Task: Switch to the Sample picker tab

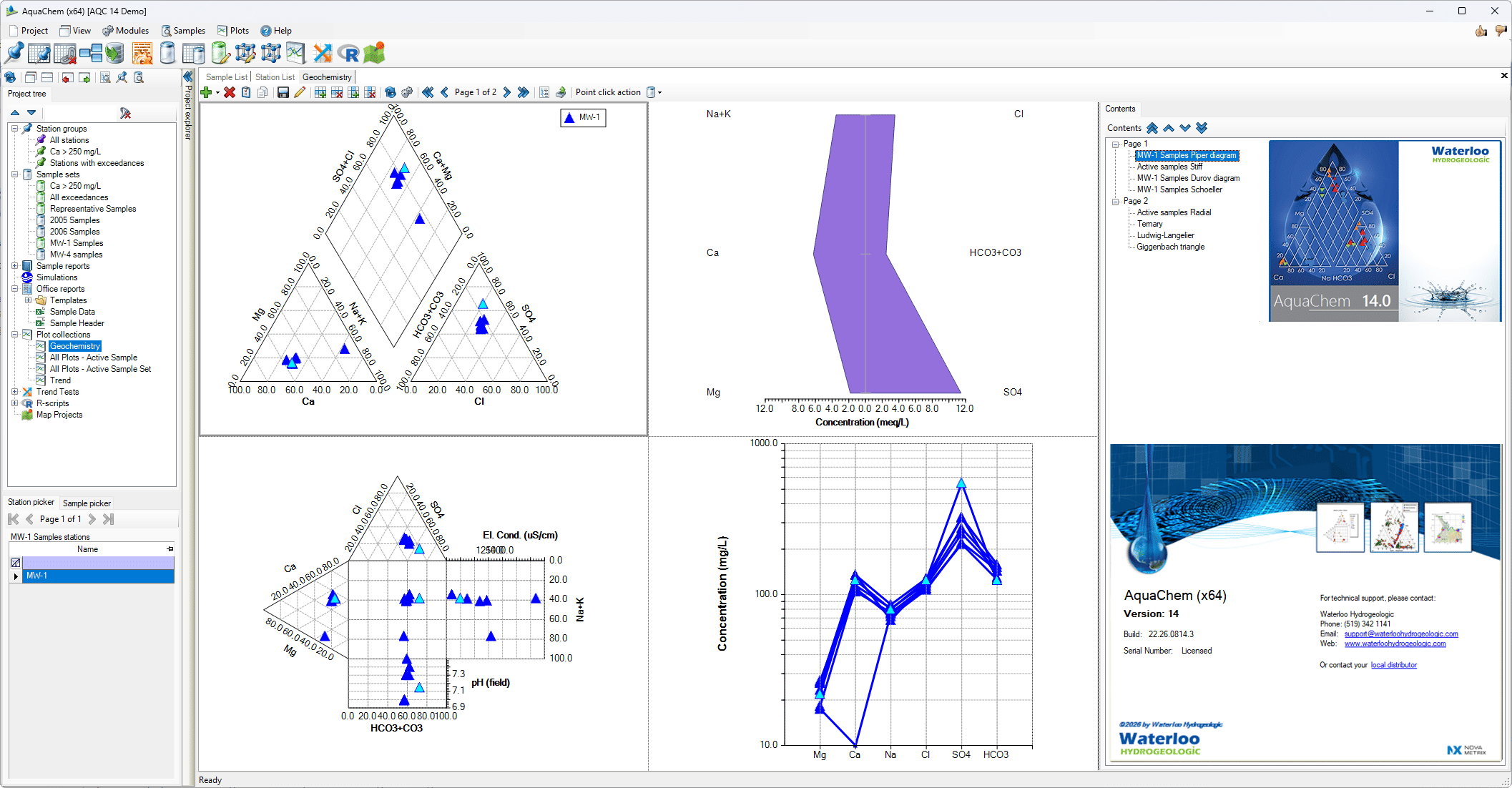Action: (87, 503)
